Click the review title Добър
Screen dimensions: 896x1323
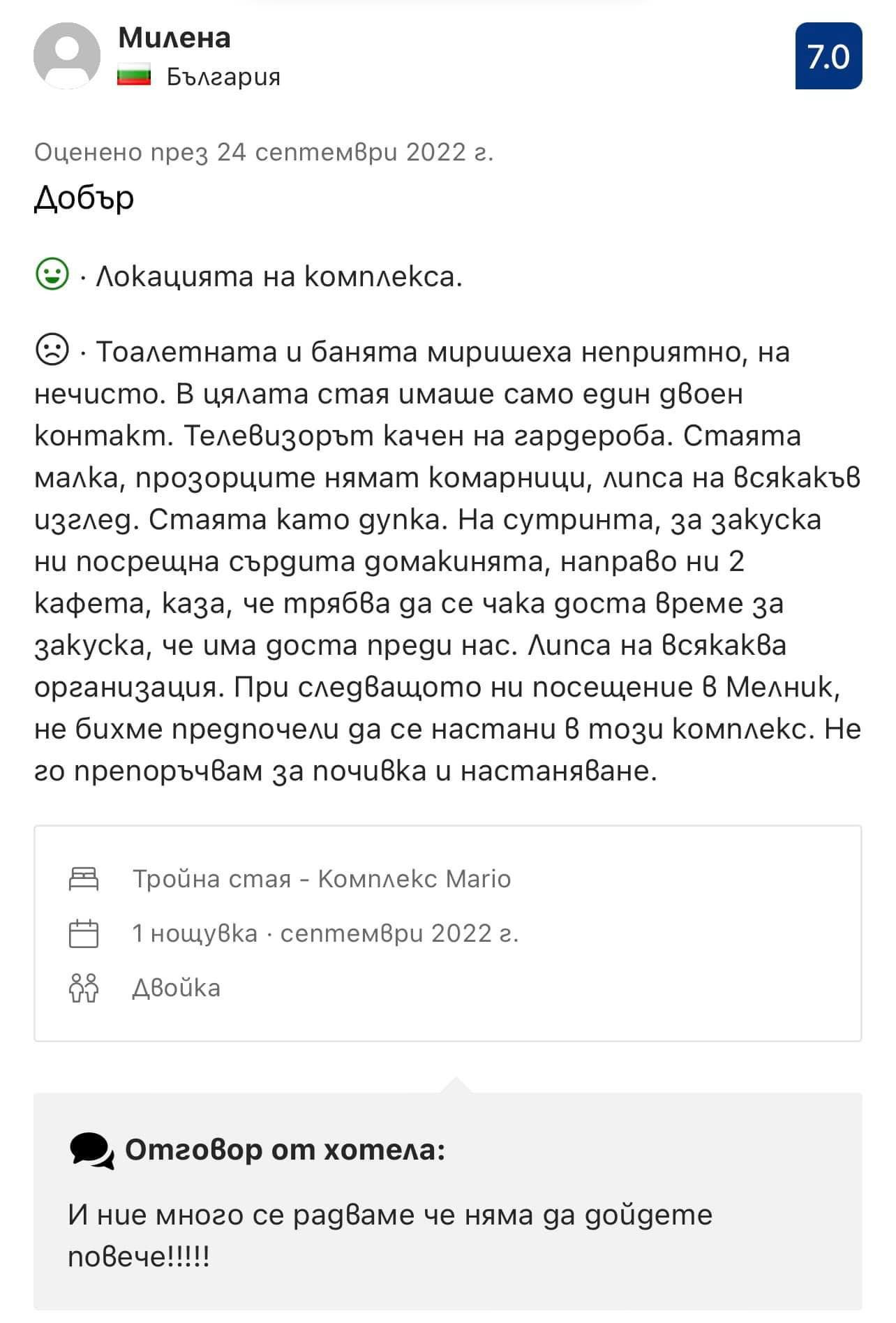coord(84,198)
